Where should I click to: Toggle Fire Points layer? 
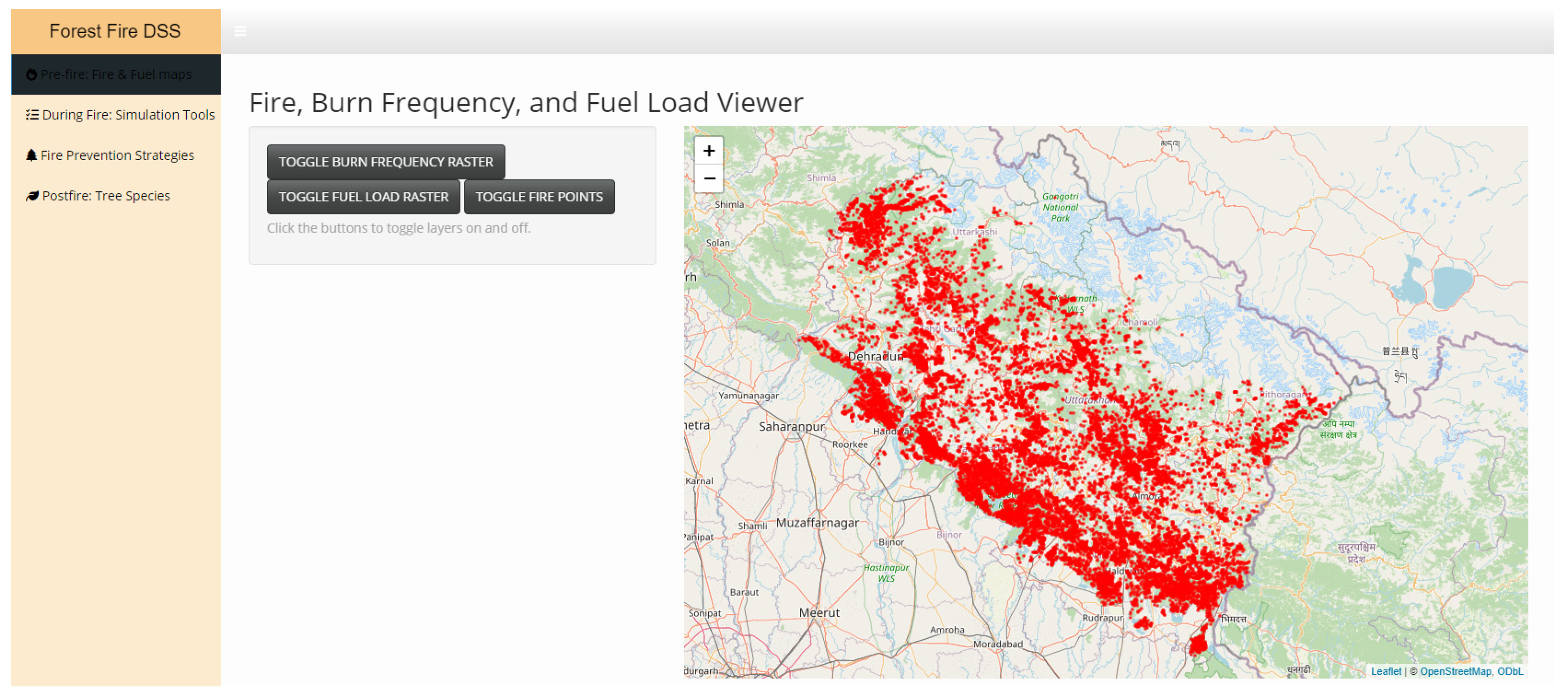[539, 197]
